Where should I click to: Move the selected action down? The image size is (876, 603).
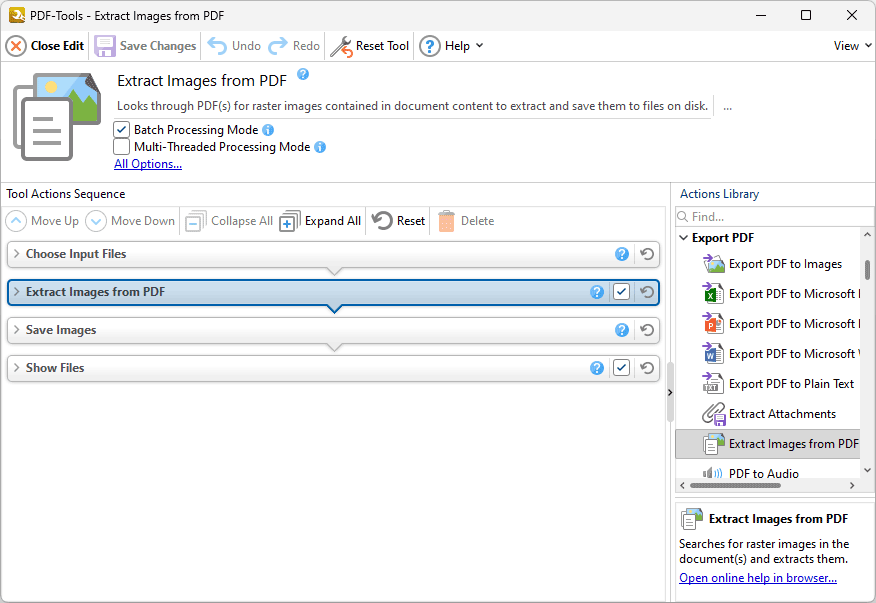click(130, 221)
